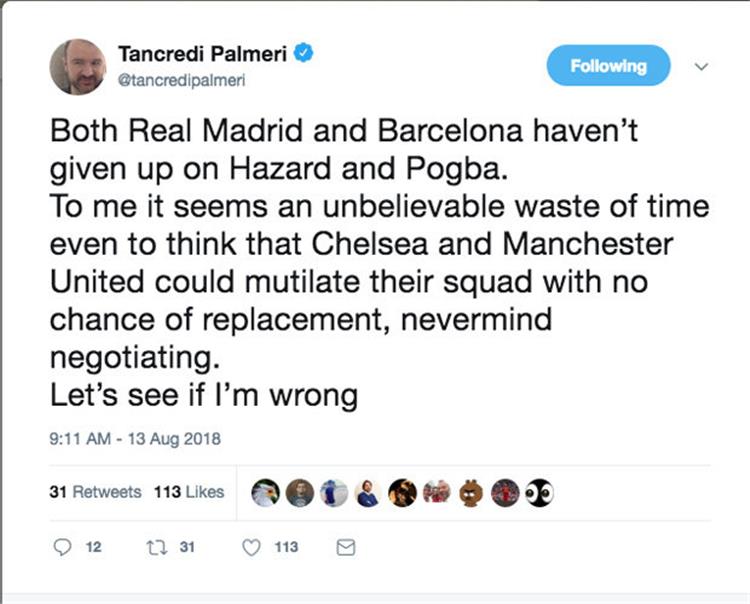Open the tweet options chevron menu
The image size is (750, 604).
pos(702,66)
